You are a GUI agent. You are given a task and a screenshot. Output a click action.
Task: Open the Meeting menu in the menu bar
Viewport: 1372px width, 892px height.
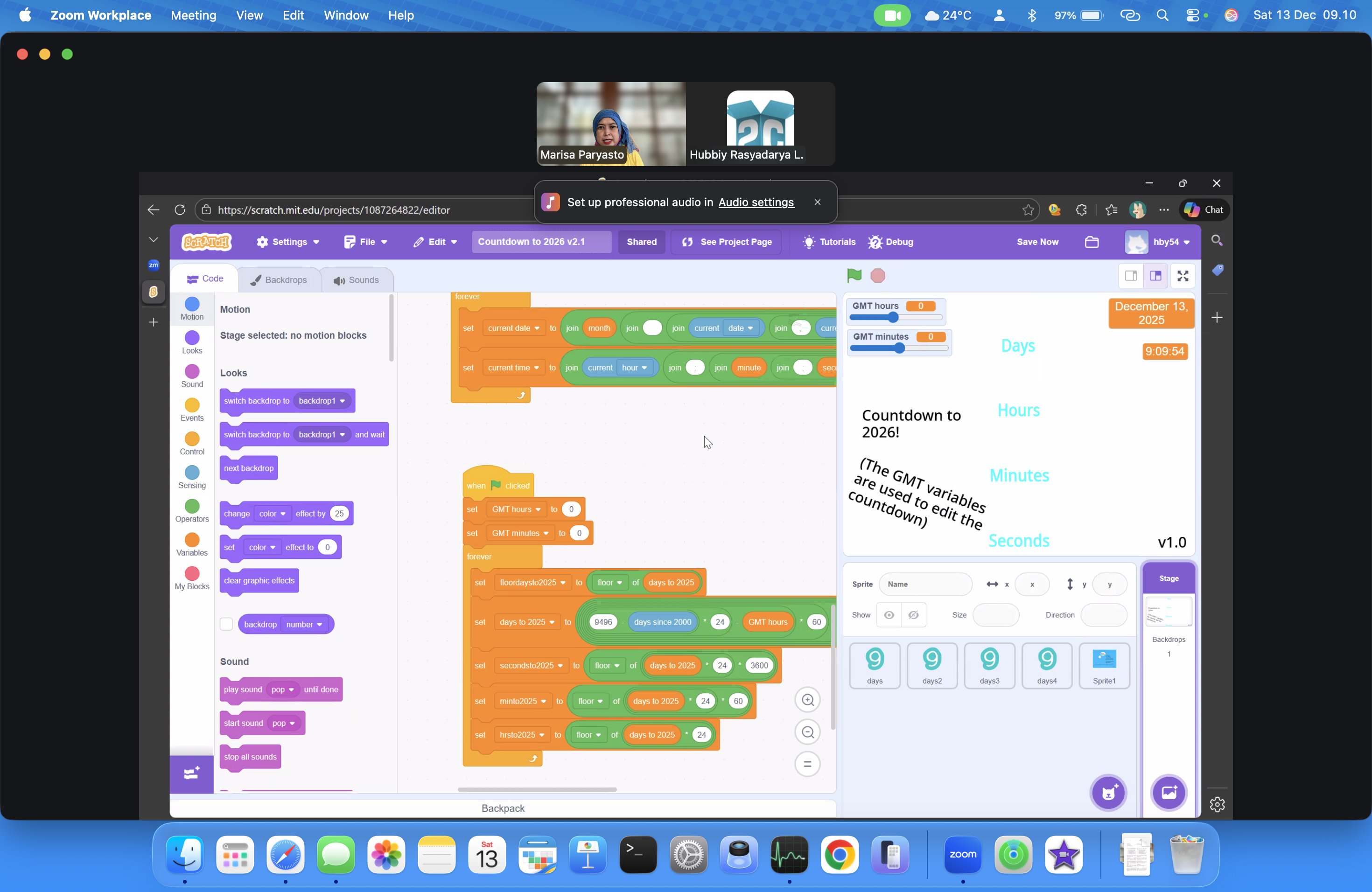[193, 15]
